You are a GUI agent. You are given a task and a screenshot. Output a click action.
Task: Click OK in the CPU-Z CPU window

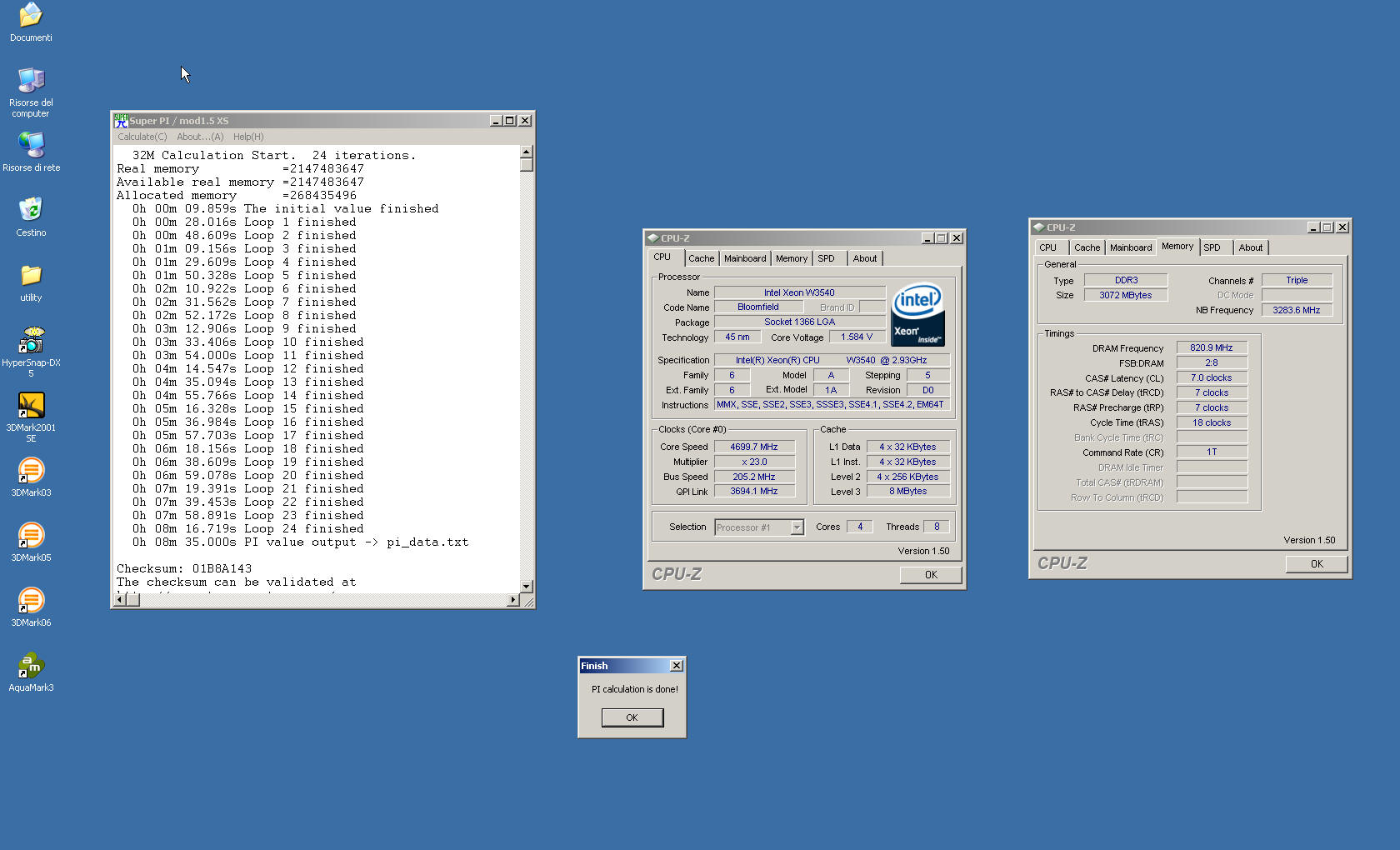(931, 575)
